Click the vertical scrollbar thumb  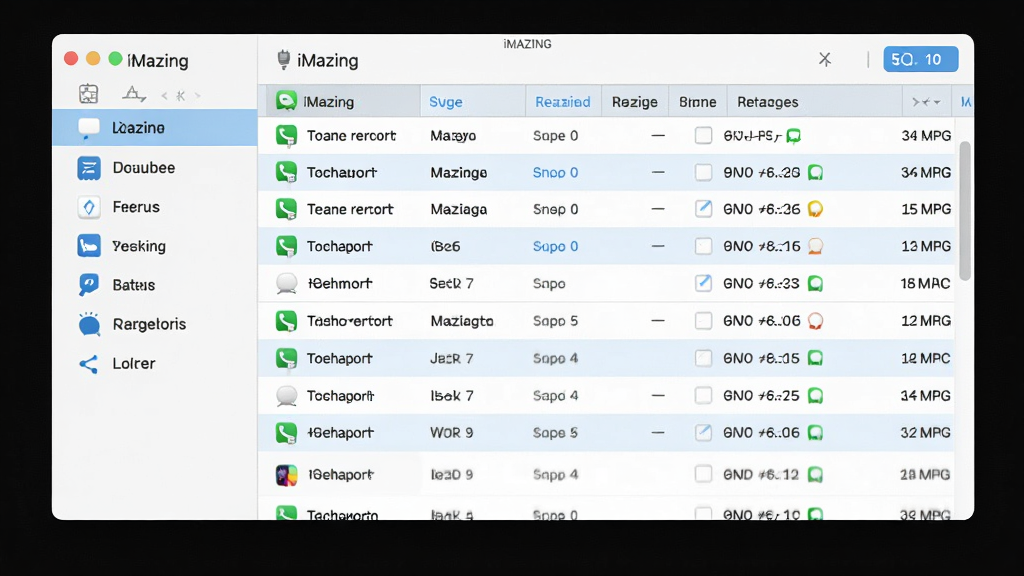pyautogui.click(x=965, y=210)
